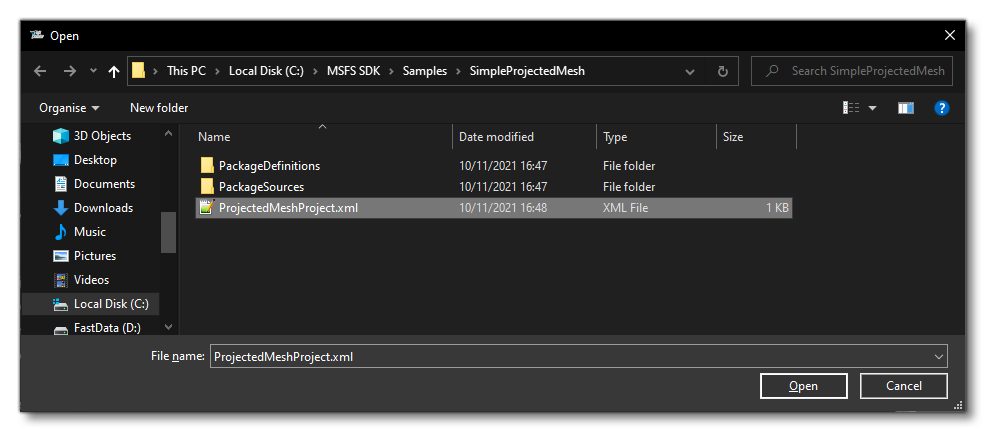
Task: Select the PackageSources folder icon
Action: point(207,187)
